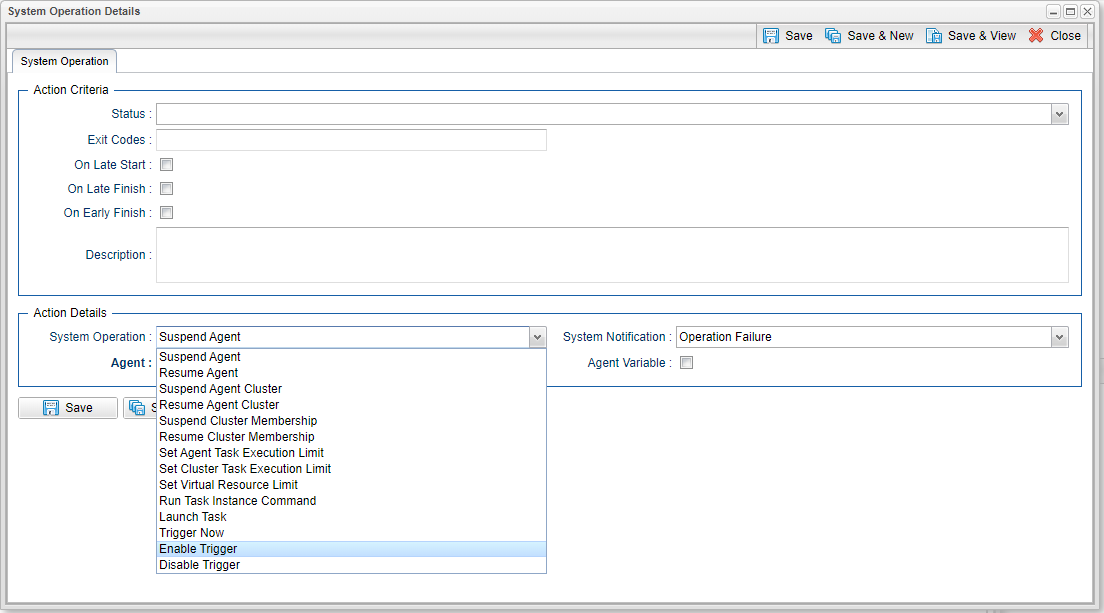Click the Save icon in top toolbar

coord(771,36)
